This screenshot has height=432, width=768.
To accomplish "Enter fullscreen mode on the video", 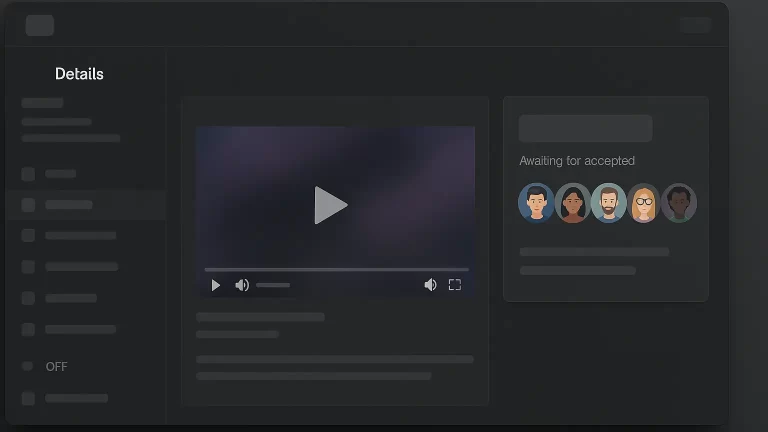I will [455, 285].
